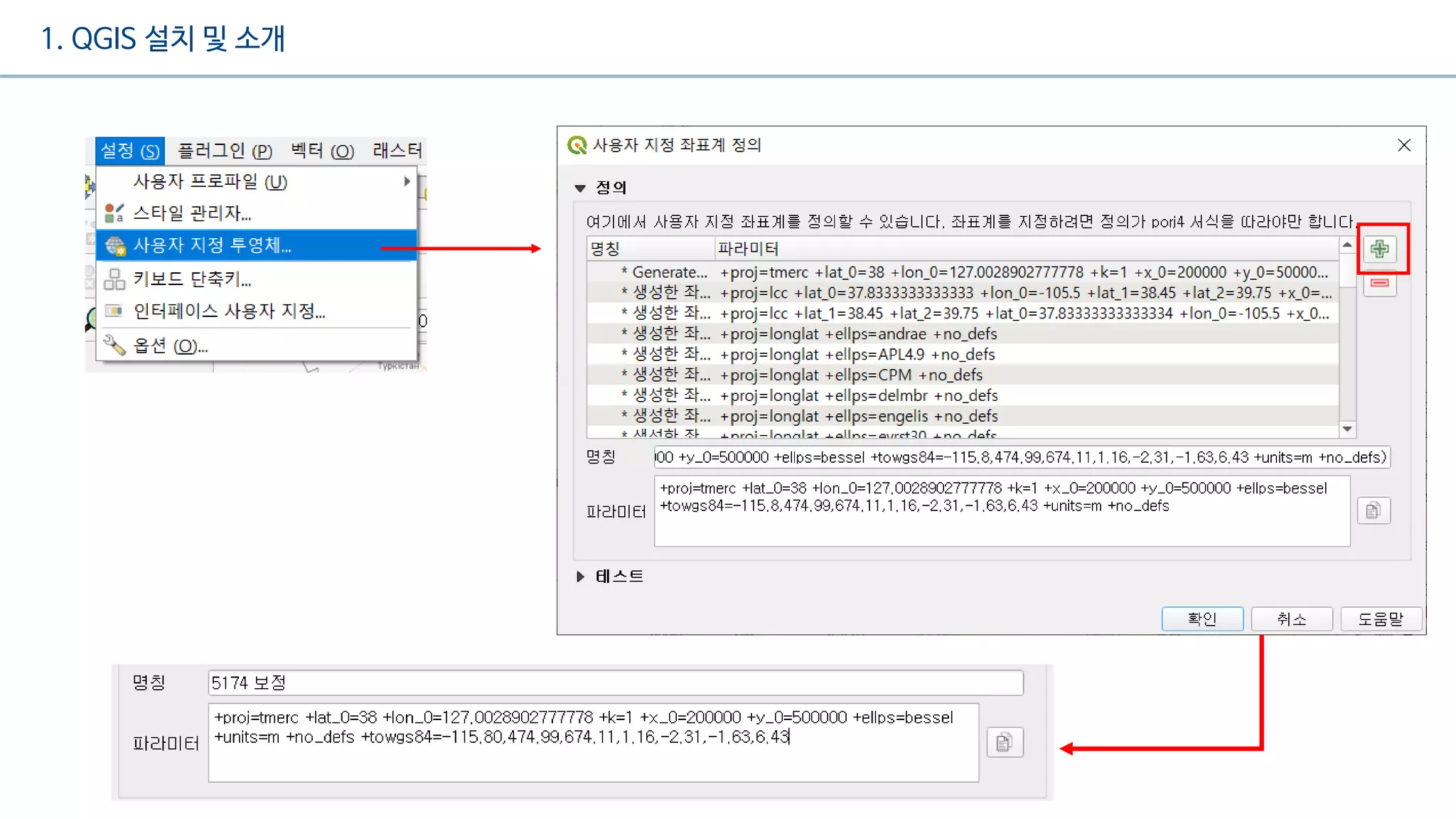
Task: Click the keyboard shortcuts icon
Action: [114, 279]
